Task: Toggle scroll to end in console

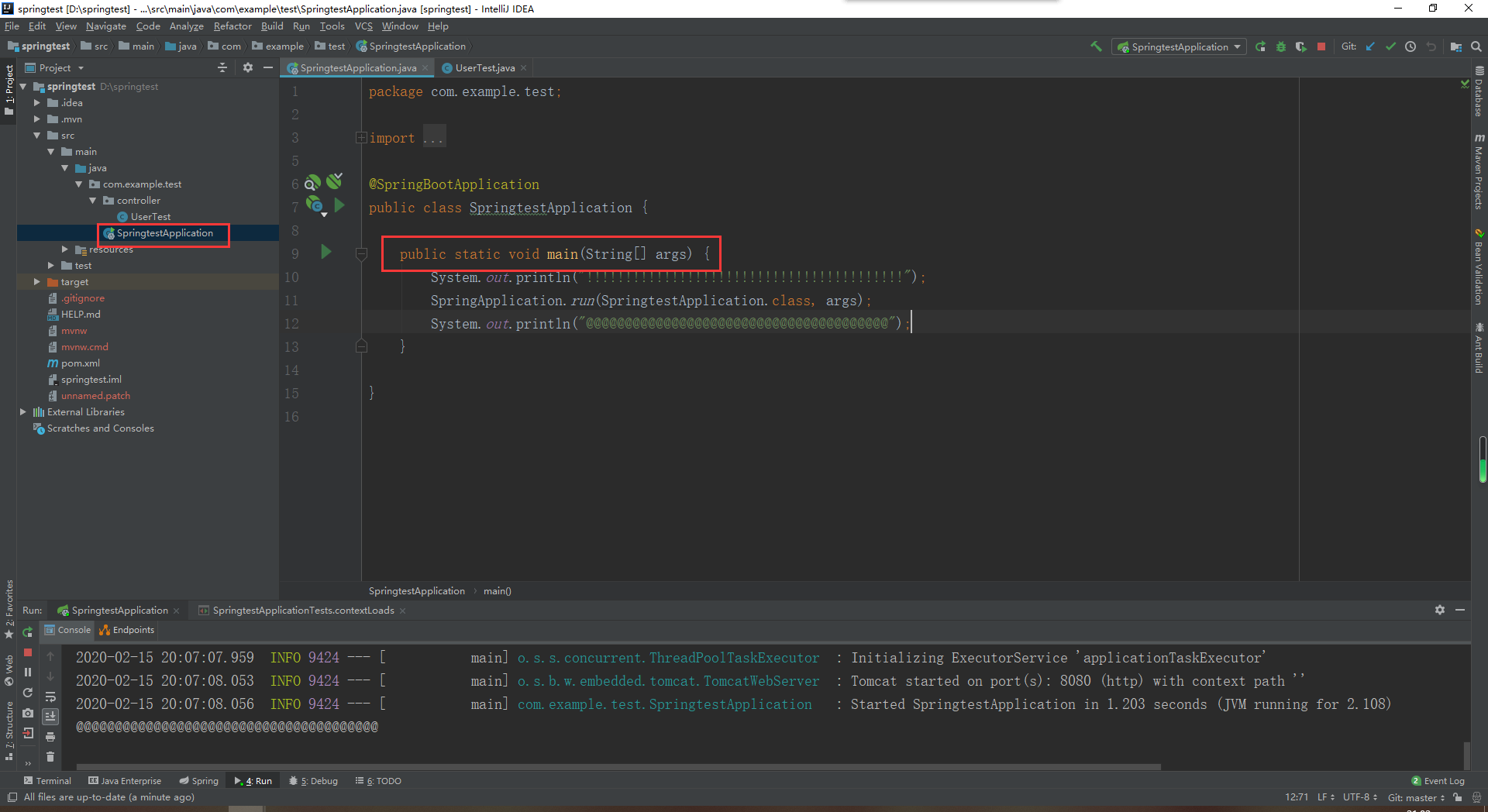Action: pos(50,716)
